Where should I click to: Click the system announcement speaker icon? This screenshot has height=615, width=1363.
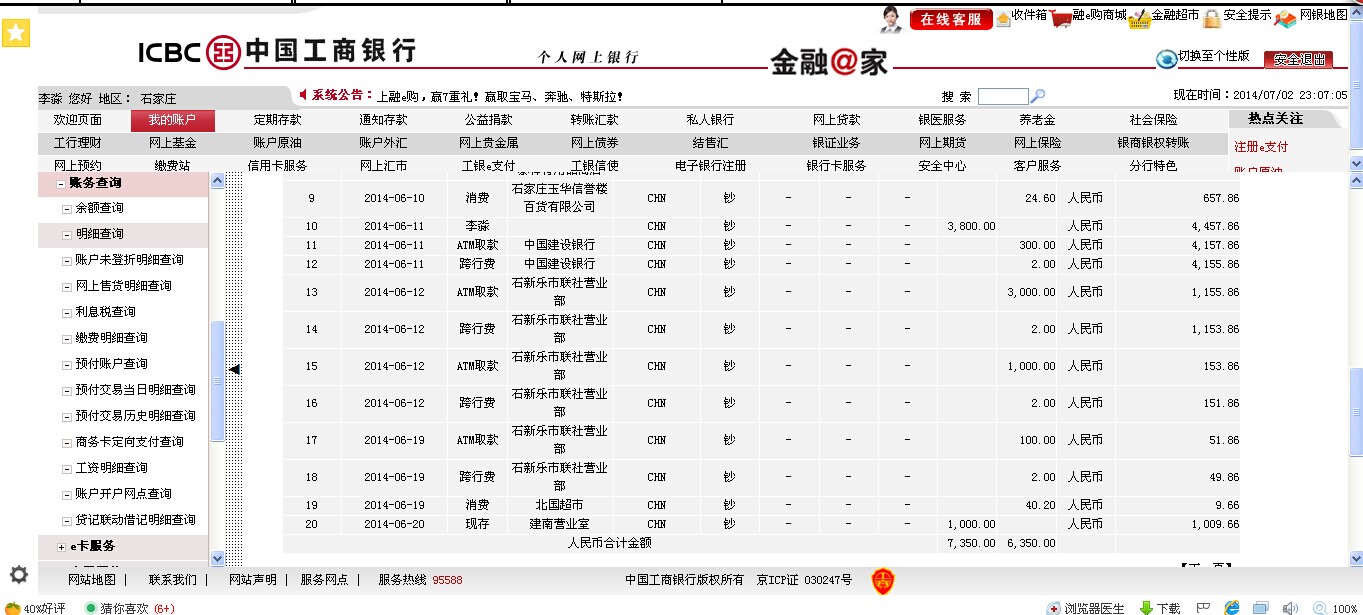pos(304,95)
